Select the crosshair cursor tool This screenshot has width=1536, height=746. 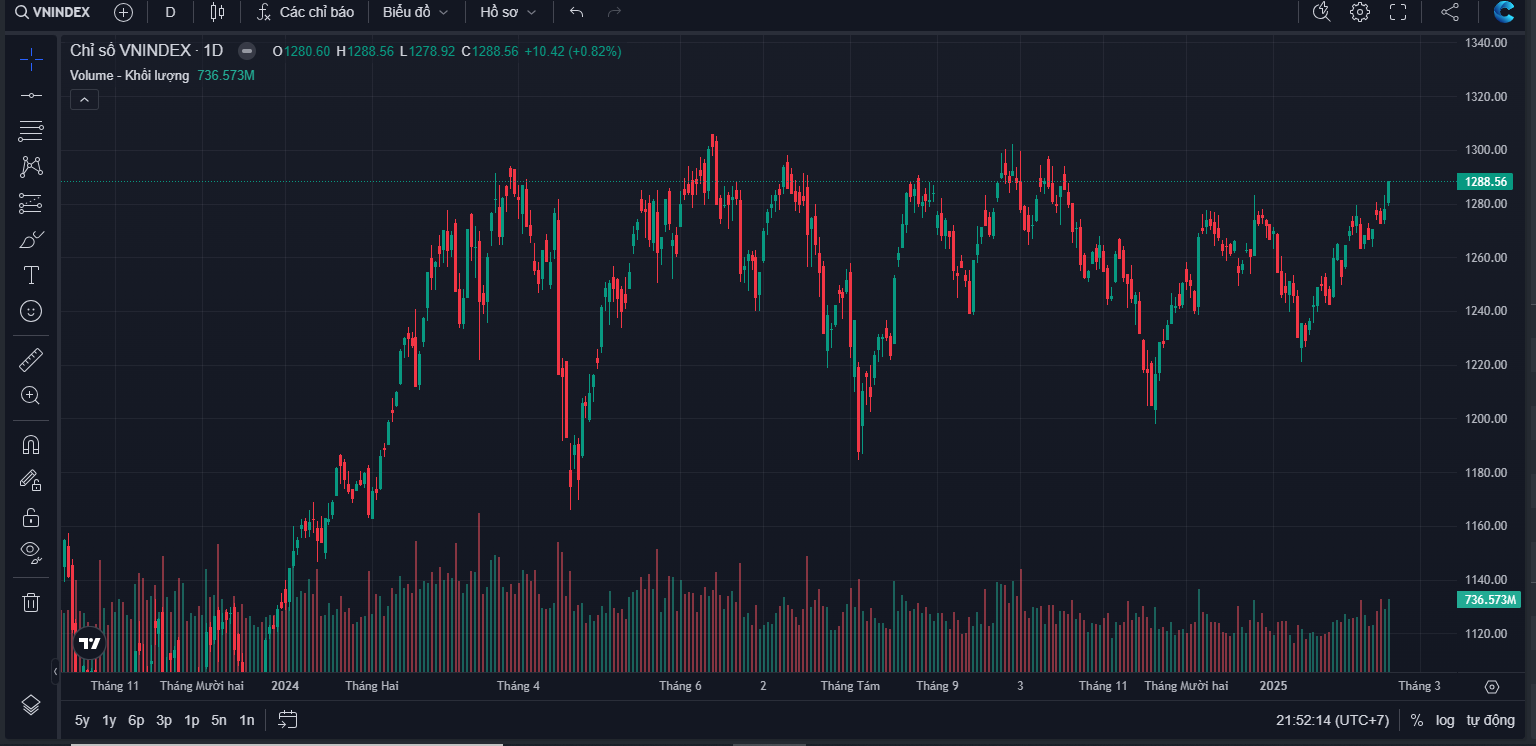(31, 60)
